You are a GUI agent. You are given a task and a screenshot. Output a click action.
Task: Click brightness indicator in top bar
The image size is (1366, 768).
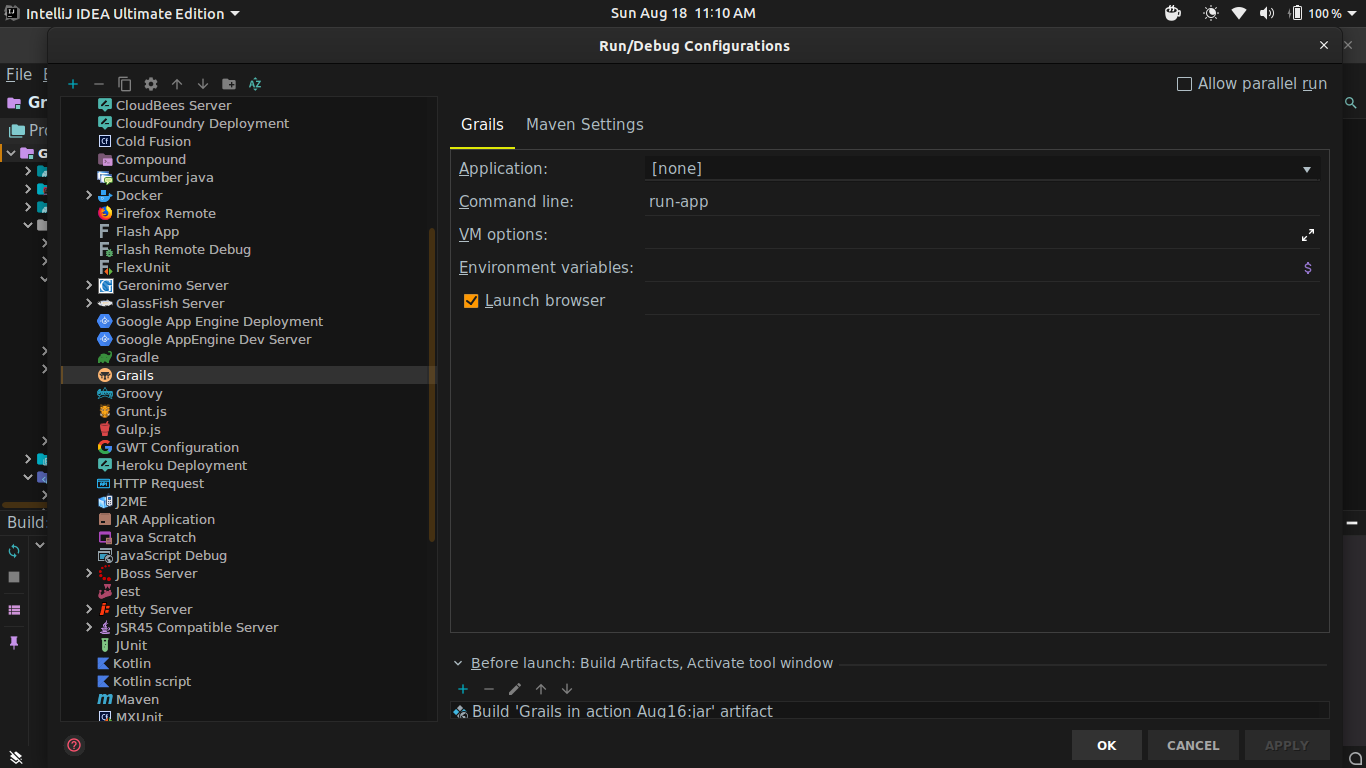1211,14
